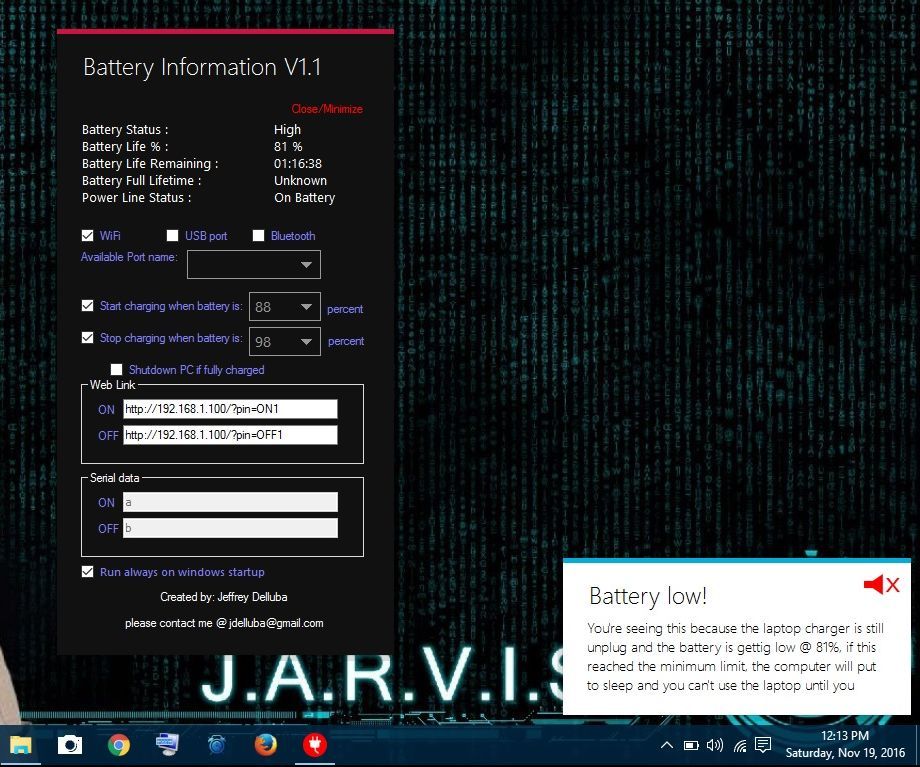Open the Action Center notifications icon
The image size is (920, 767).
[x=763, y=745]
